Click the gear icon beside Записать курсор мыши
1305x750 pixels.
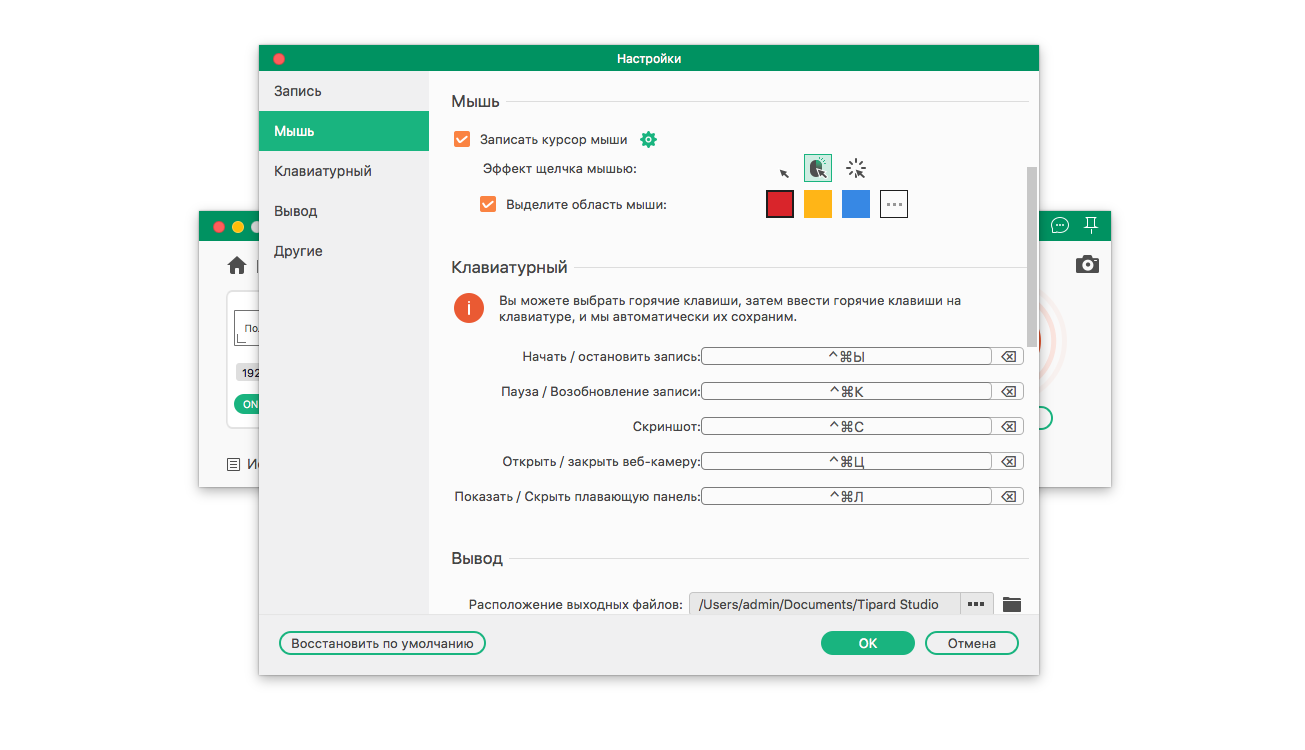[648, 140]
